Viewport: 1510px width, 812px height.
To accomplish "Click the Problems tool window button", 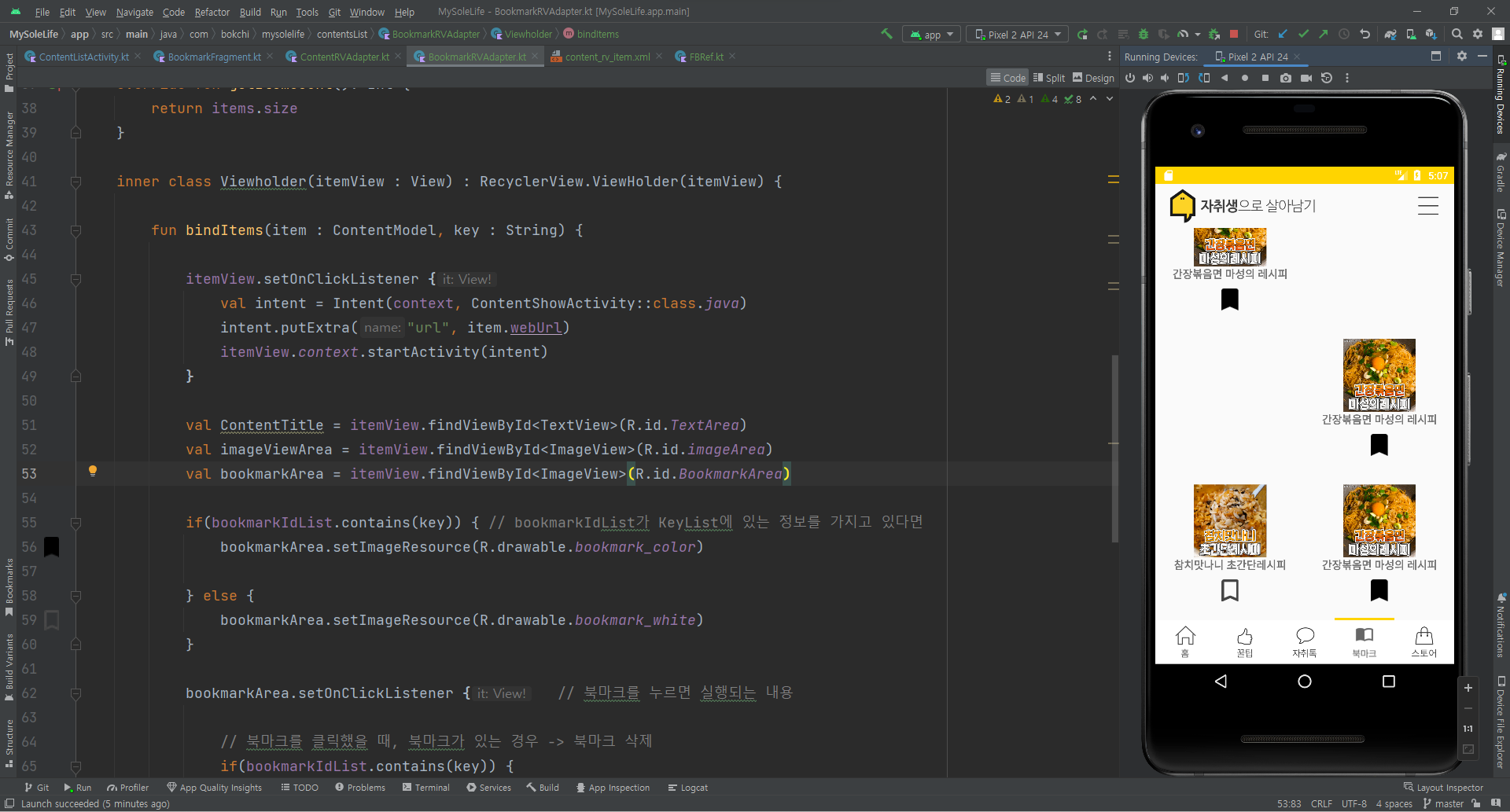I will tap(360, 787).
